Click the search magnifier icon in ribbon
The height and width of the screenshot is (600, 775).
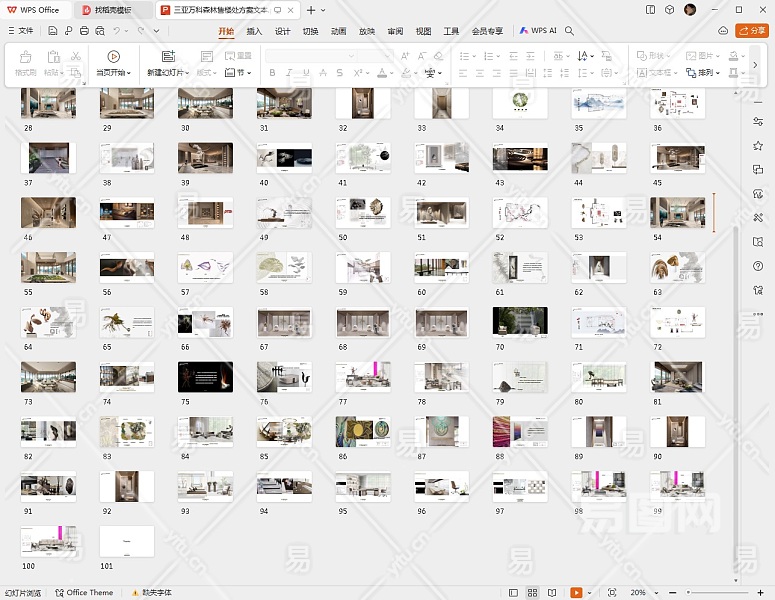tap(570, 31)
